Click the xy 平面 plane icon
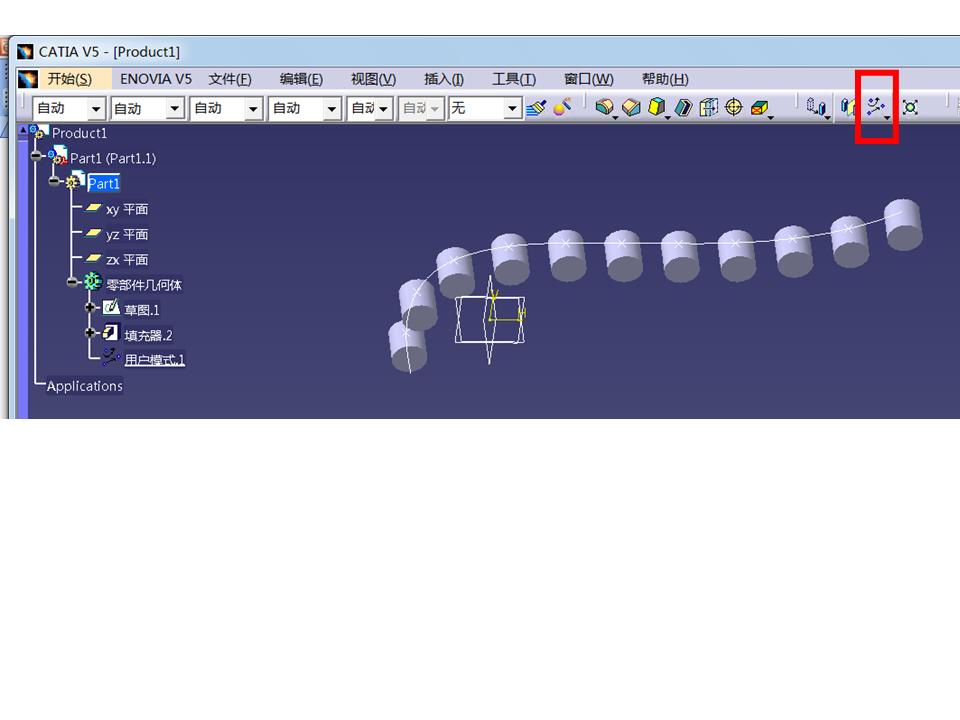 pyautogui.click(x=93, y=208)
